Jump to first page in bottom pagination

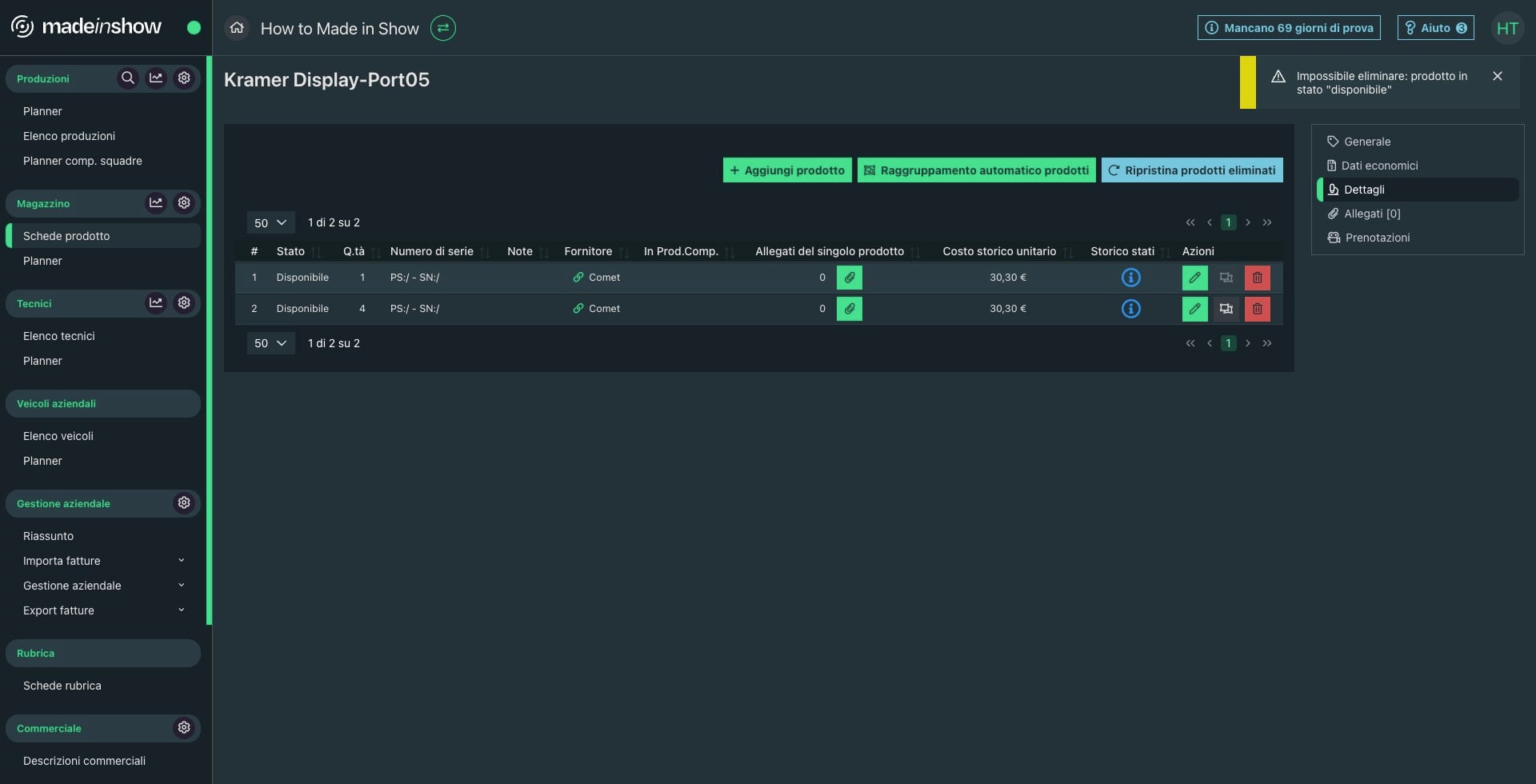(1190, 343)
